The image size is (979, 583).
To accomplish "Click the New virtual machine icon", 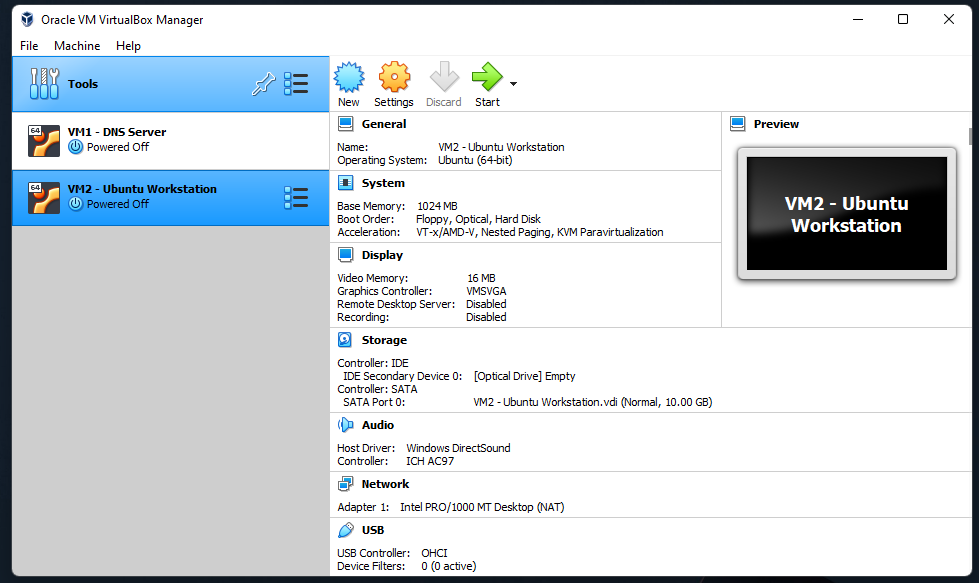I will pyautogui.click(x=348, y=78).
